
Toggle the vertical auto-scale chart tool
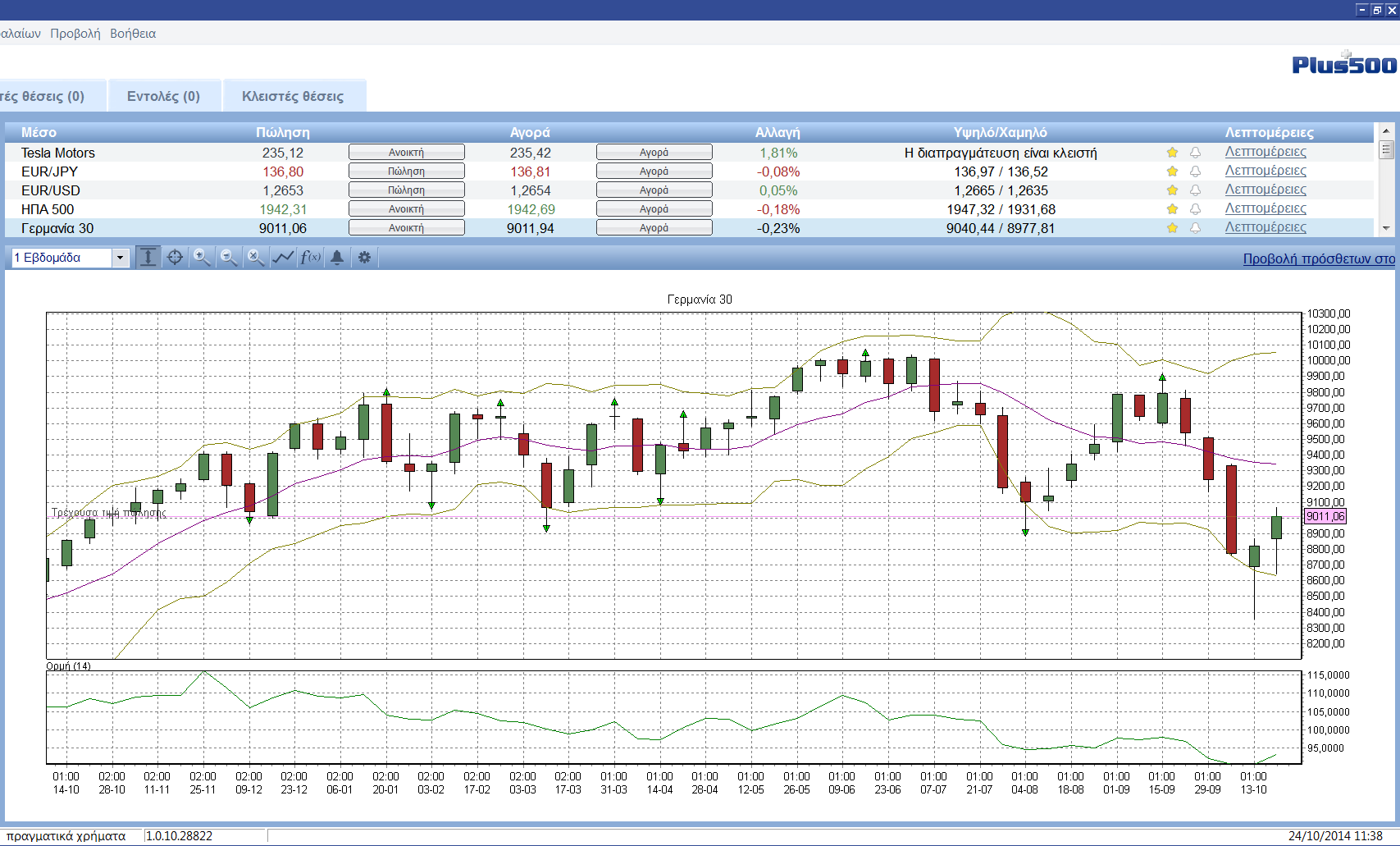coord(148,258)
